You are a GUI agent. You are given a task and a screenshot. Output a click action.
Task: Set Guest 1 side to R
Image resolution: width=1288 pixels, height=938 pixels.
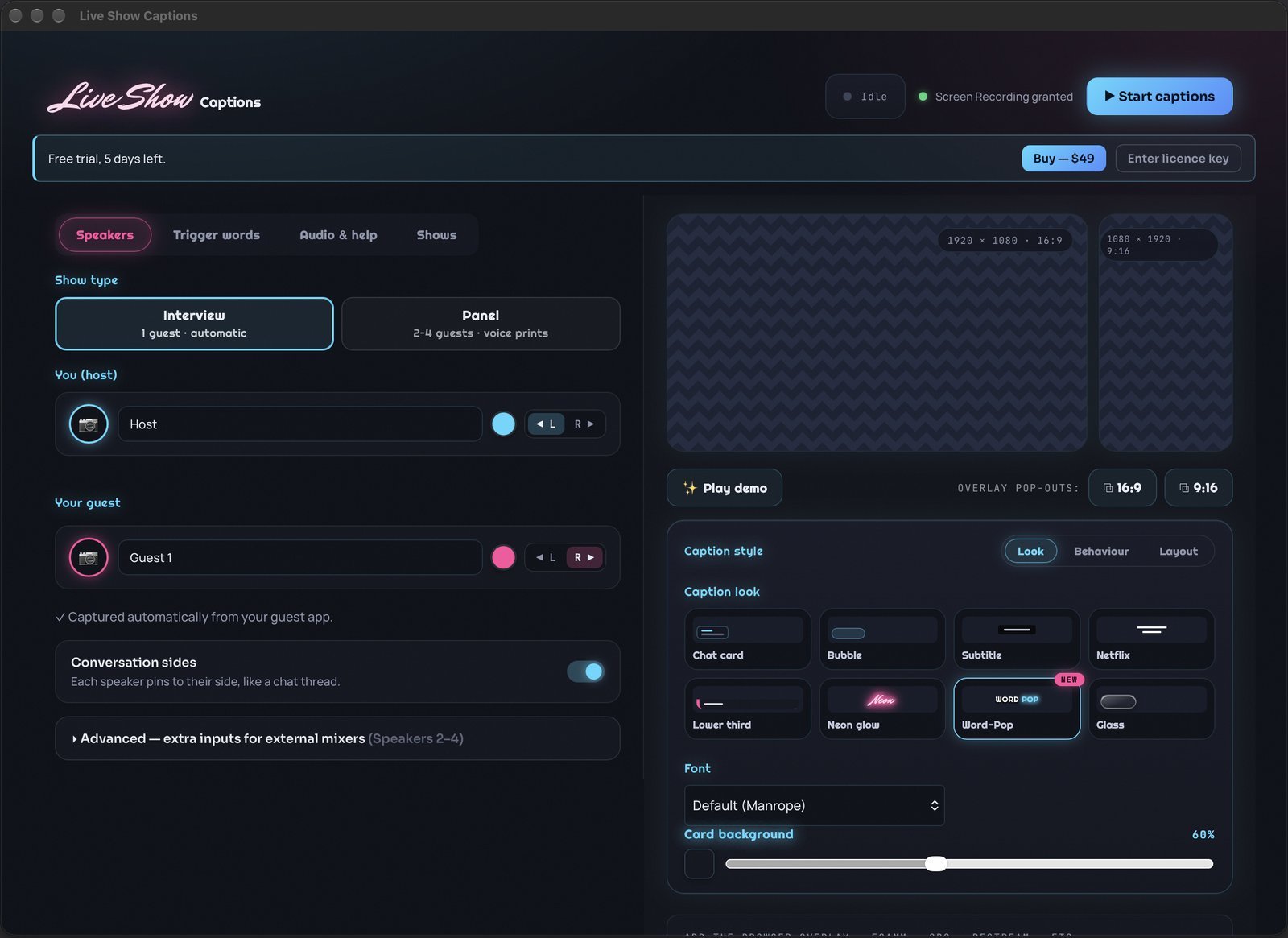pos(584,557)
